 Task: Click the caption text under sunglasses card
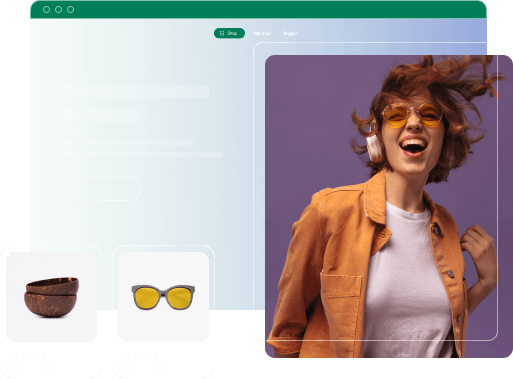(x=141, y=355)
